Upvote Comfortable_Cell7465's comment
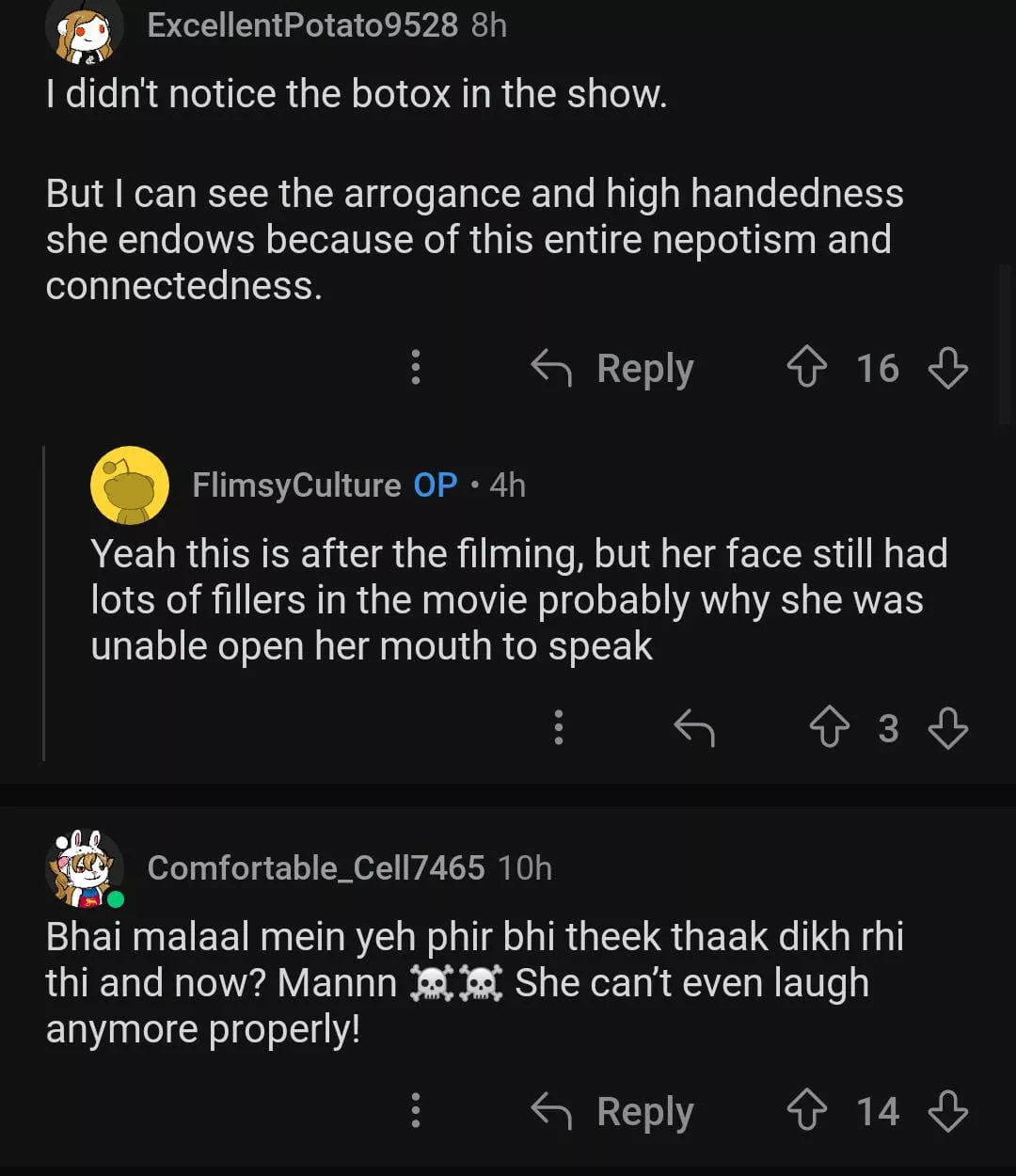This screenshot has height=1176, width=1016. pos(806,1111)
